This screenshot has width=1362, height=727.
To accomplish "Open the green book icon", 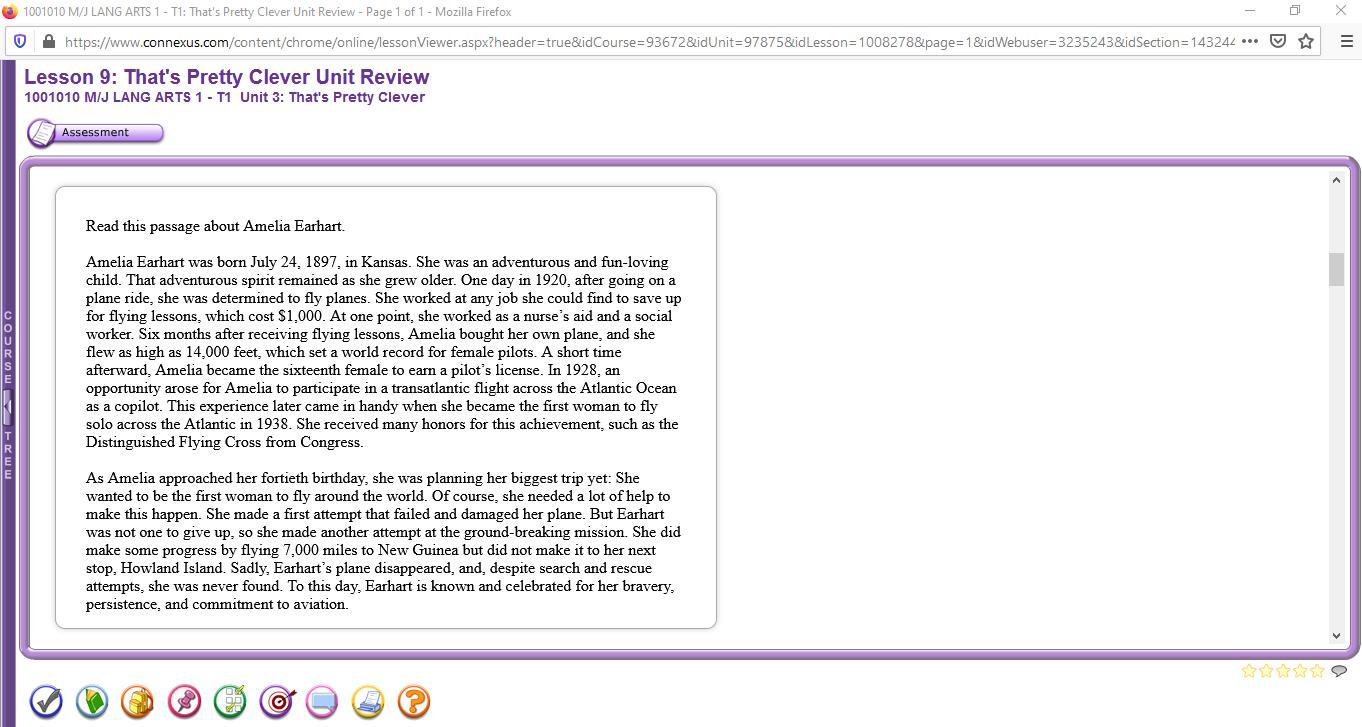I will click(92, 702).
